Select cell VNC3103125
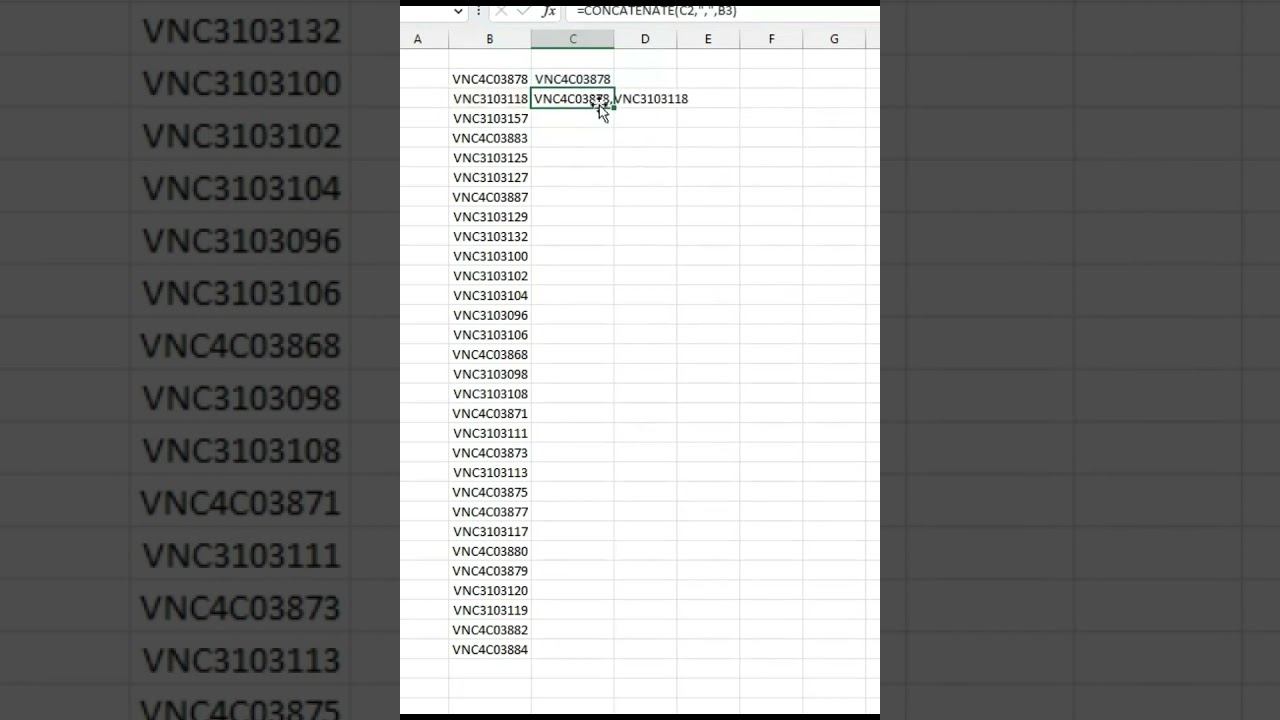The width and height of the screenshot is (1280, 720). 490,158
